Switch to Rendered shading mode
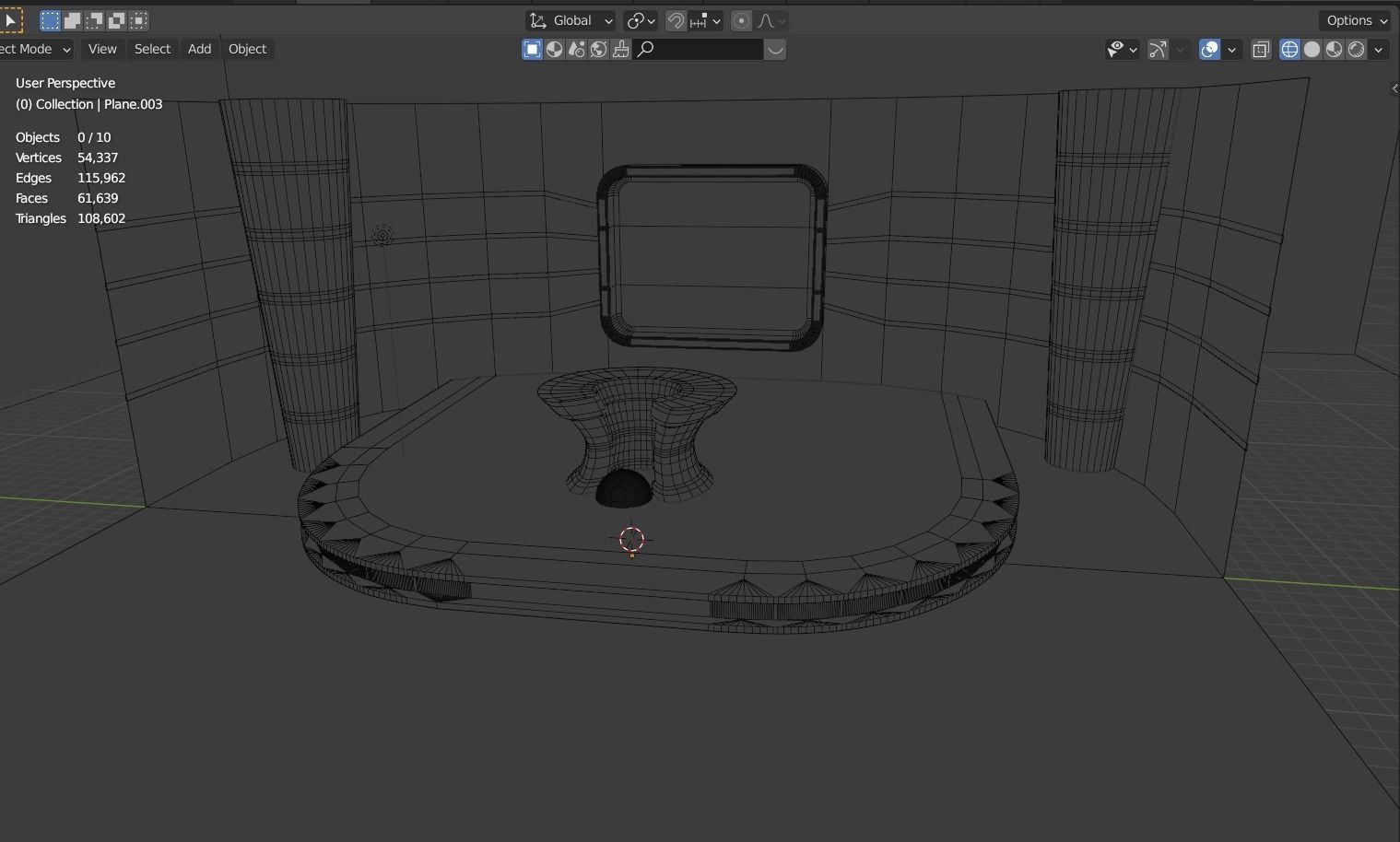This screenshot has width=1400, height=842. tap(1356, 50)
